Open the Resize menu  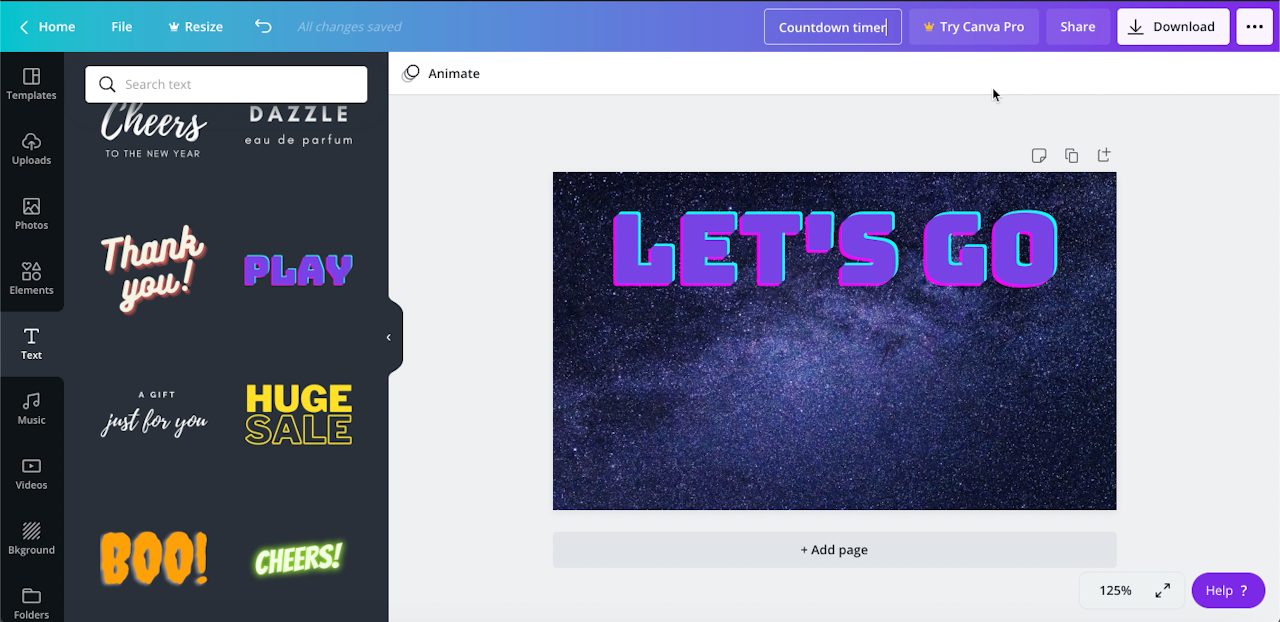tap(195, 27)
